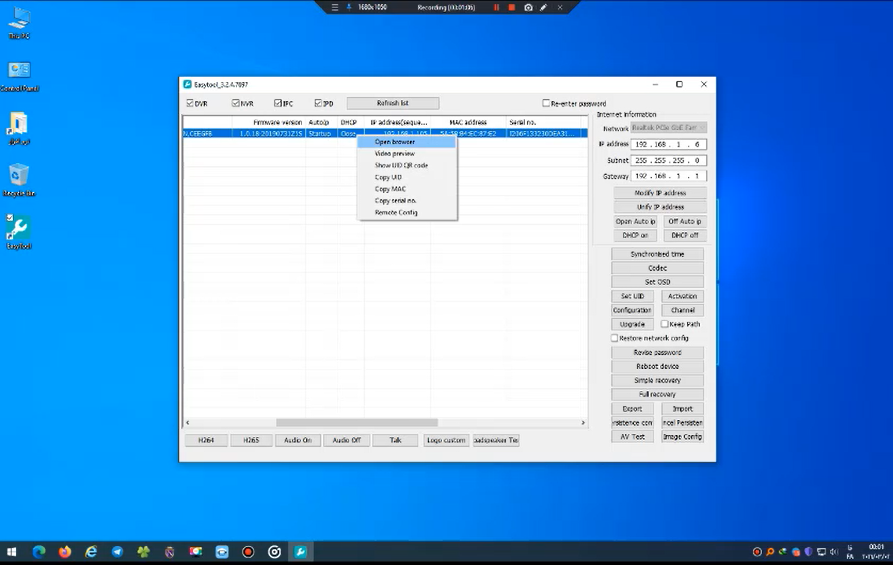Choose Open browser from the context menu
This screenshot has width=893, height=565.
coord(395,142)
